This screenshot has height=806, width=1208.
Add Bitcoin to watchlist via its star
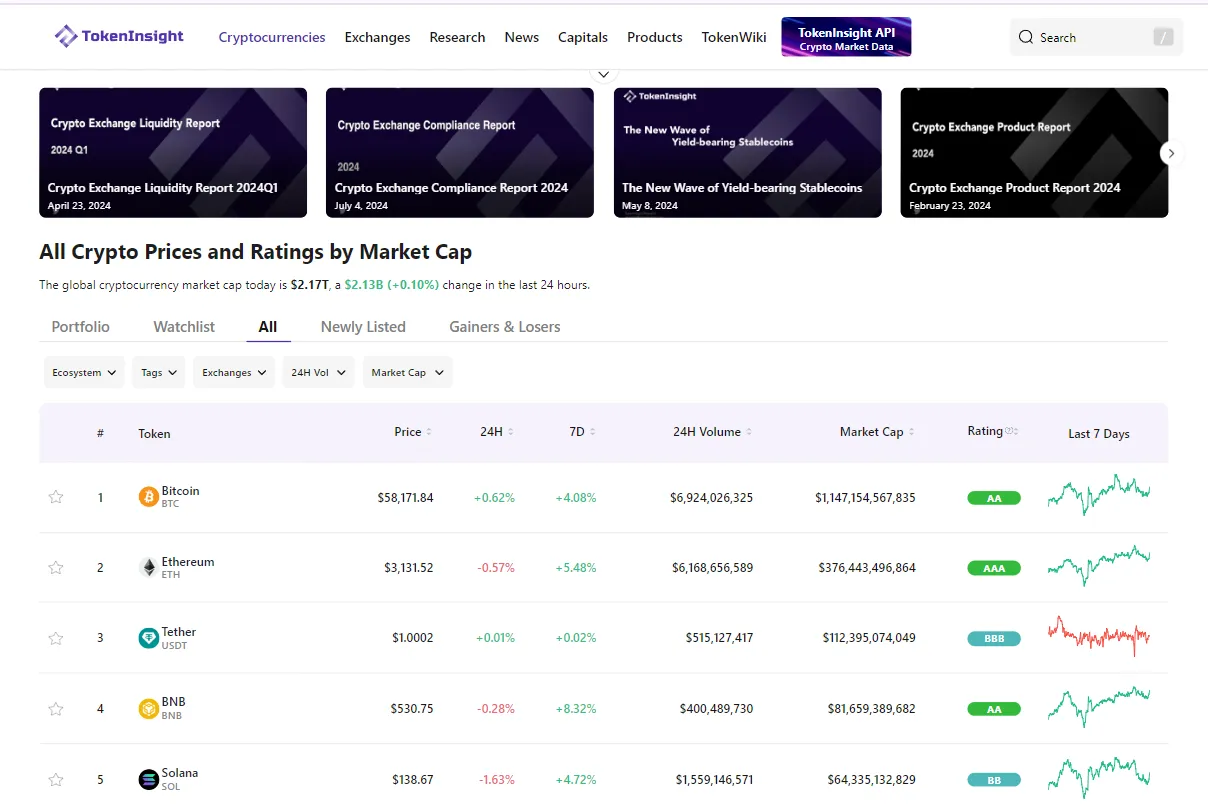pos(56,497)
